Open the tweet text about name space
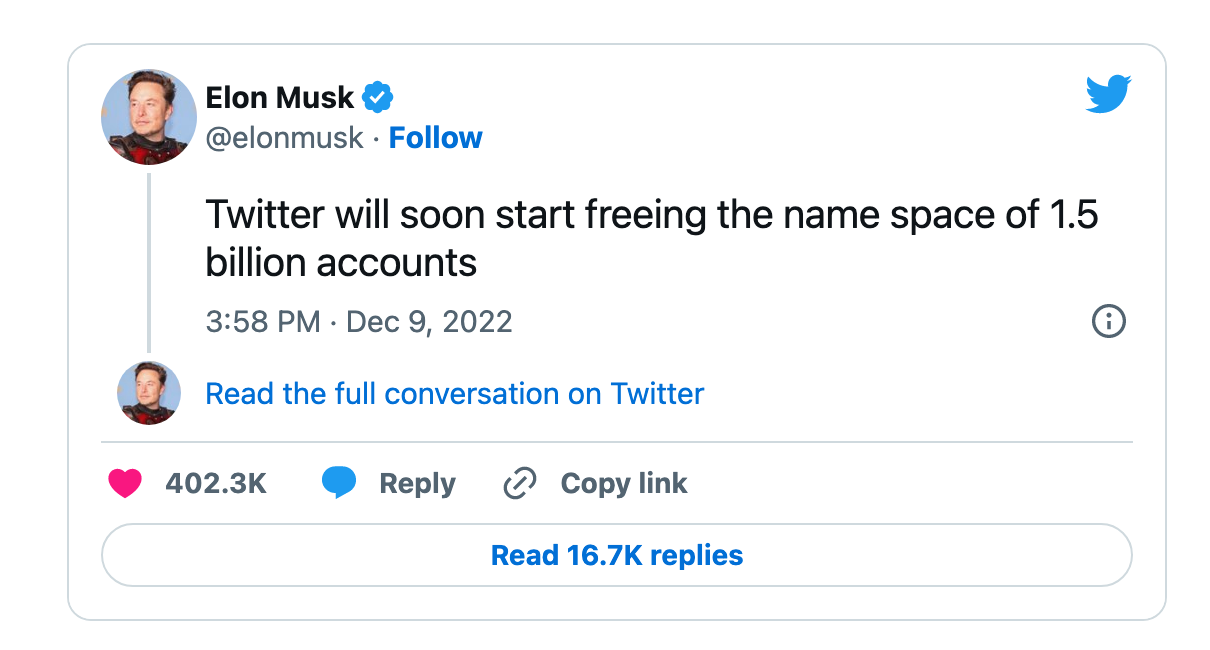1210x650 pixels. (x=651, y=238)
